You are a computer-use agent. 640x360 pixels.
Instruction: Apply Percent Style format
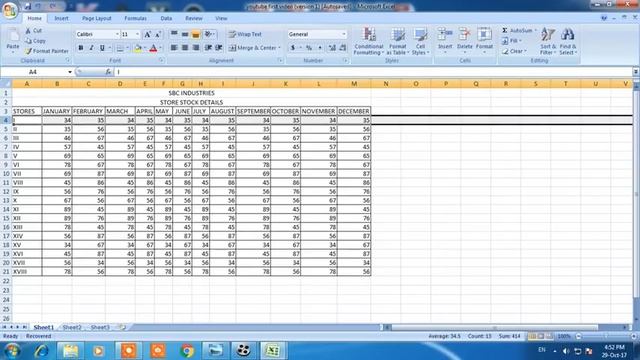pos(309,48)
